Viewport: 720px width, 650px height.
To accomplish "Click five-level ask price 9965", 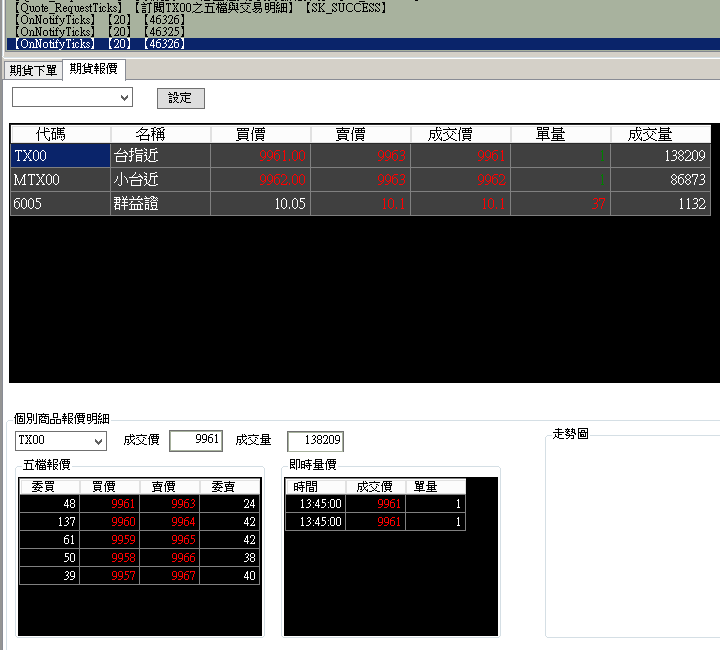I will click(x=170, y=539).
